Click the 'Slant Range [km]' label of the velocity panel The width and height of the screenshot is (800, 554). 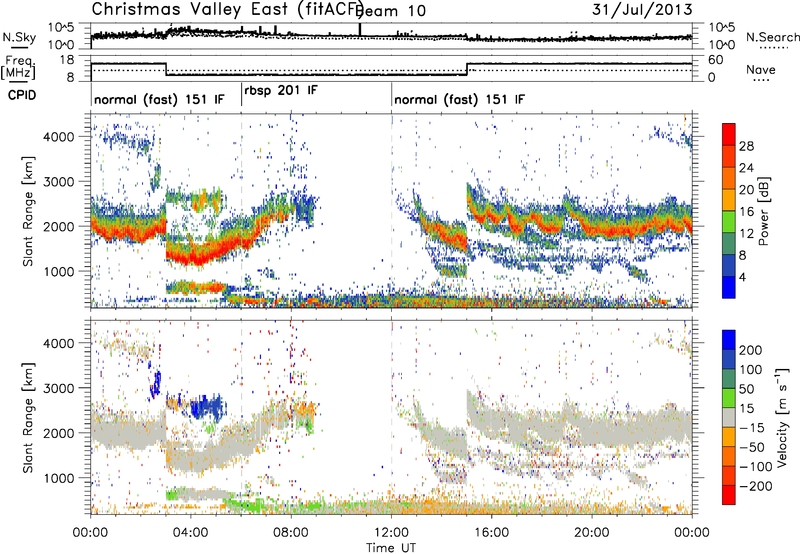(x=28, y=418)
